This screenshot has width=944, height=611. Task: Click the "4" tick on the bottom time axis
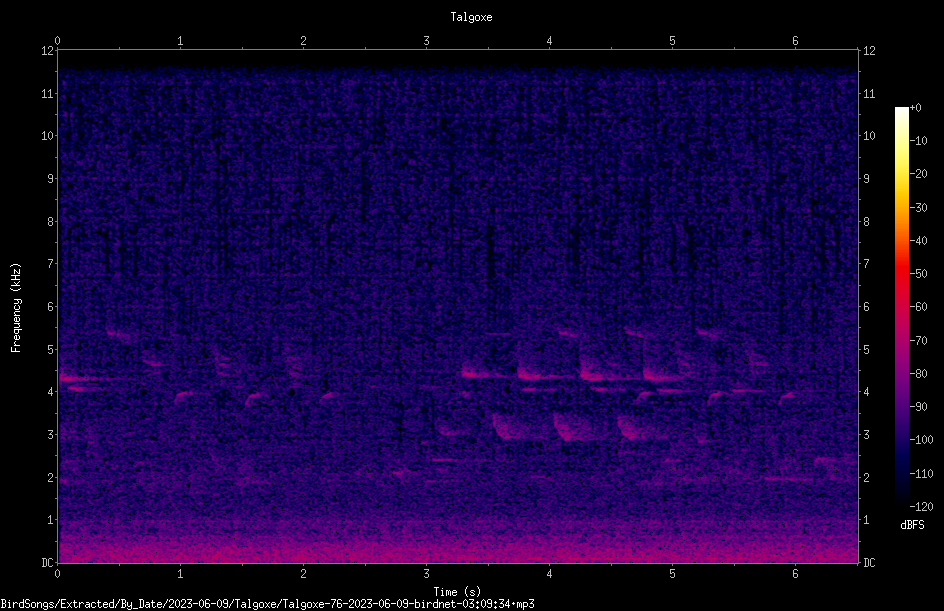point(549,574)
